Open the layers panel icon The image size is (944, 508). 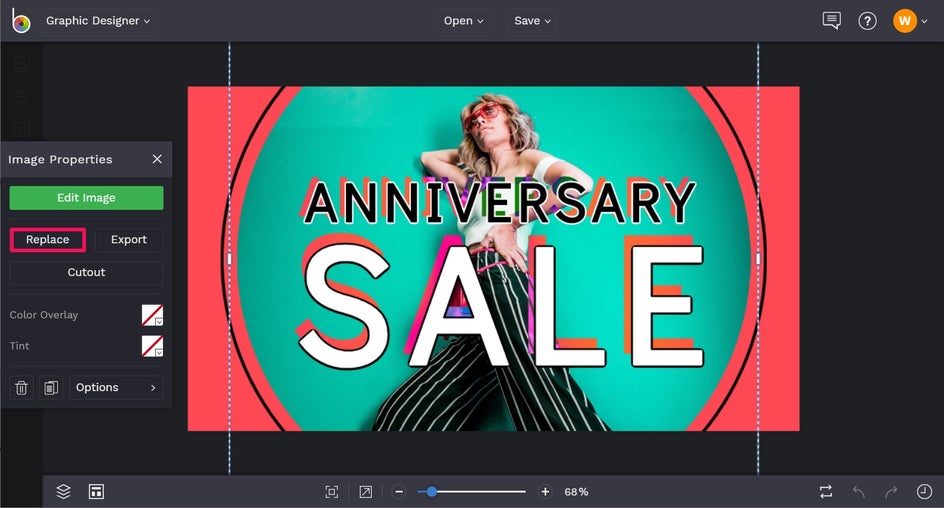63,492
